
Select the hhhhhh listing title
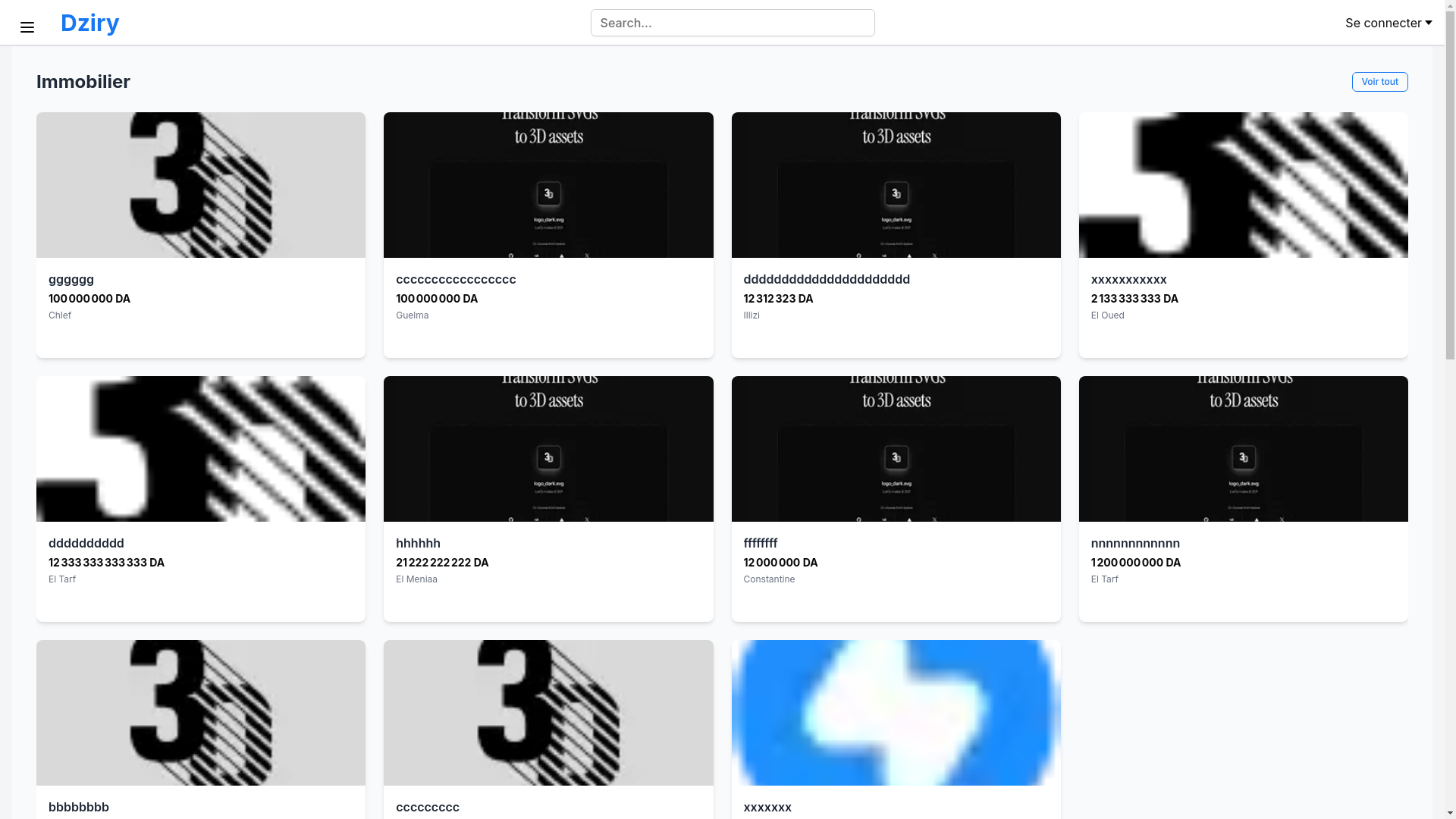(x=418, y=543)
